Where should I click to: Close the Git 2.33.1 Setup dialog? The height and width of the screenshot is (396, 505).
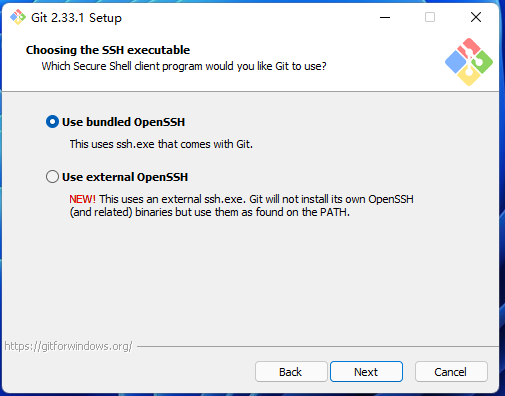(x=476, y=17)
